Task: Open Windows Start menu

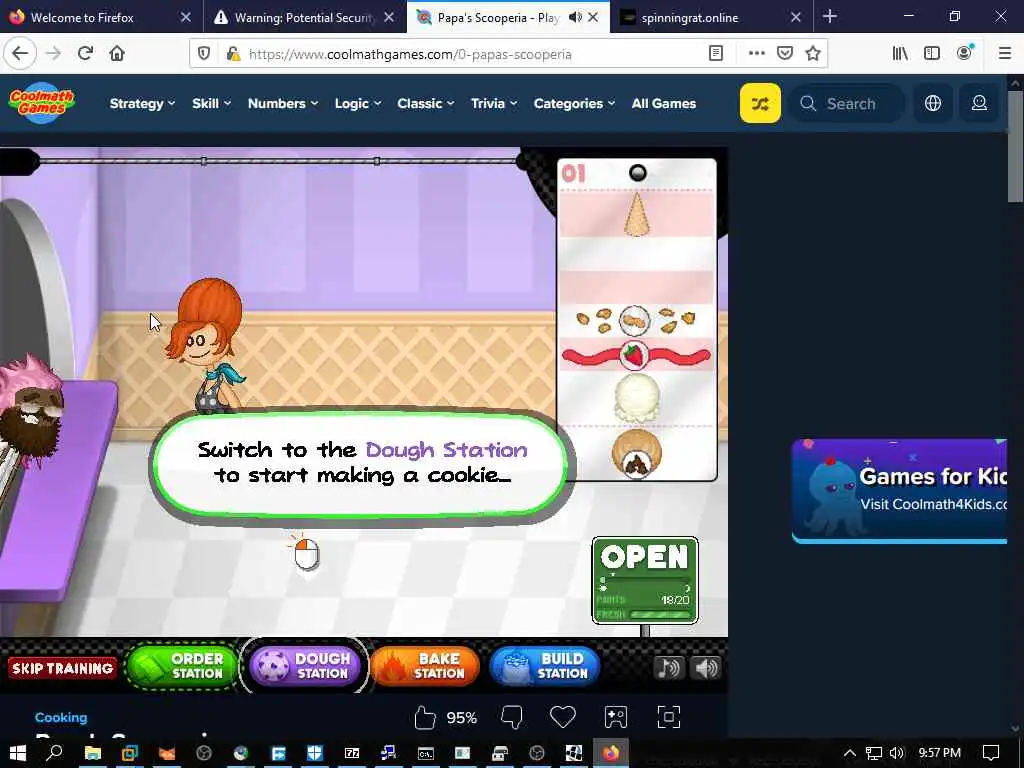Action: tap(17, 753)
